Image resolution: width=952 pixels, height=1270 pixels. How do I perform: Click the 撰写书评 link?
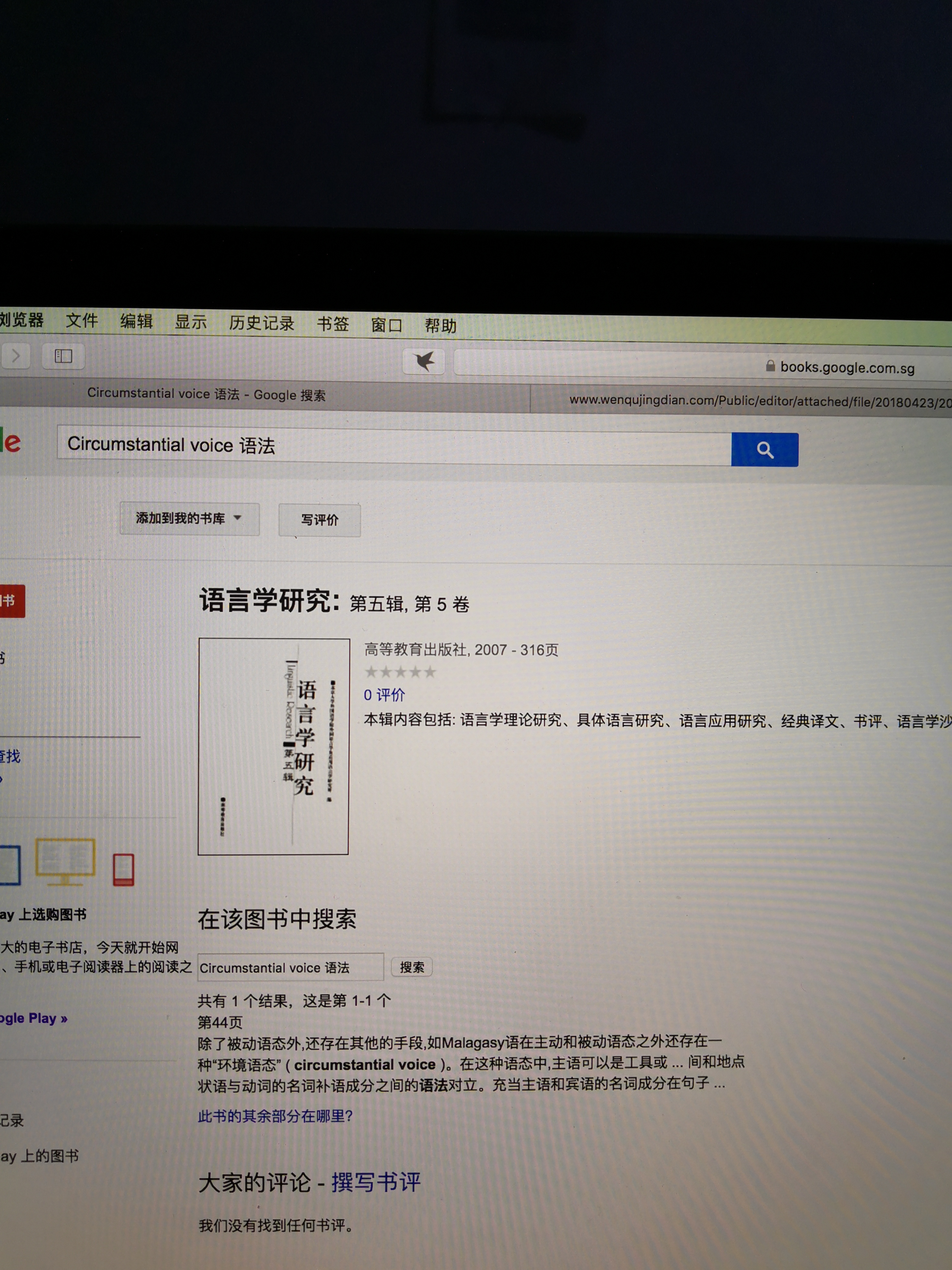376,1182
